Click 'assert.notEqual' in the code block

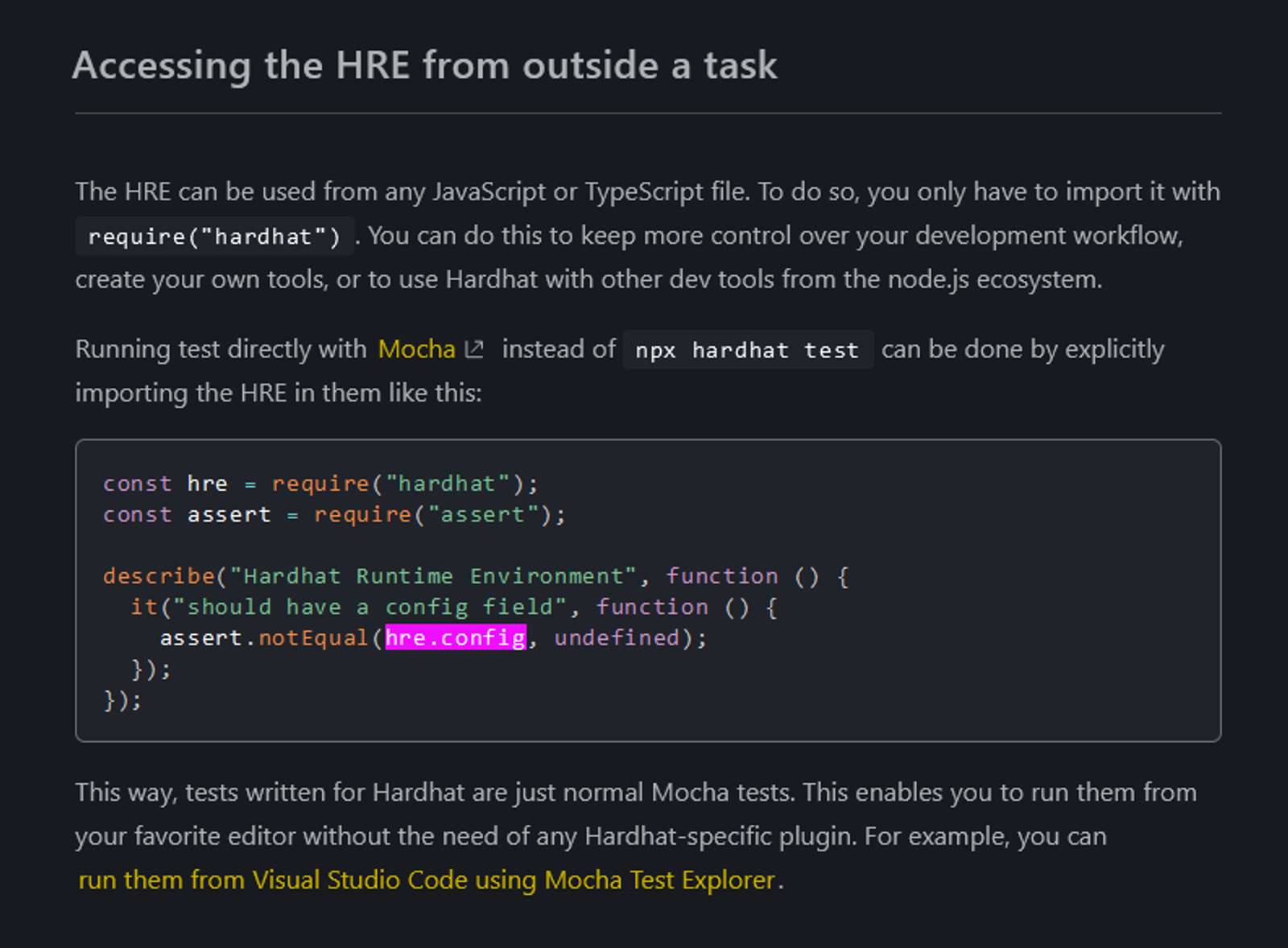pos(264,638)
